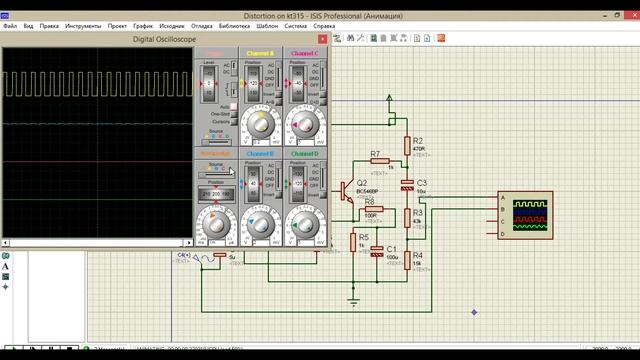This screenshot has width=640, height=360.
Task: Select resistor R2 on the schematic
Action: point(407,146)
